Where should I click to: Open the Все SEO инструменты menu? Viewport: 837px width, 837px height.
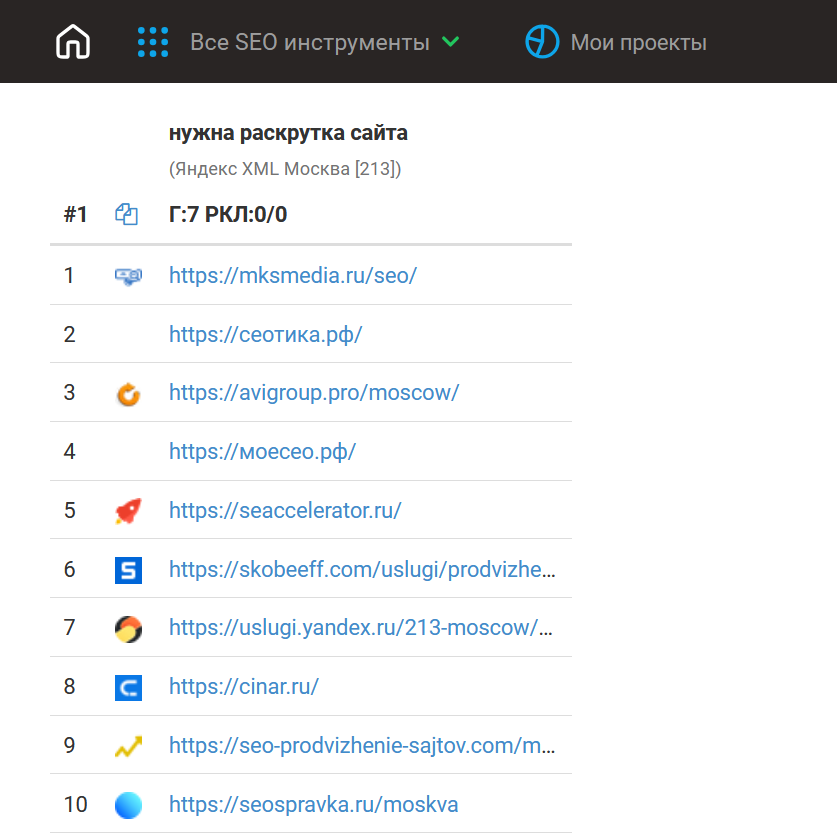(310, 43)
